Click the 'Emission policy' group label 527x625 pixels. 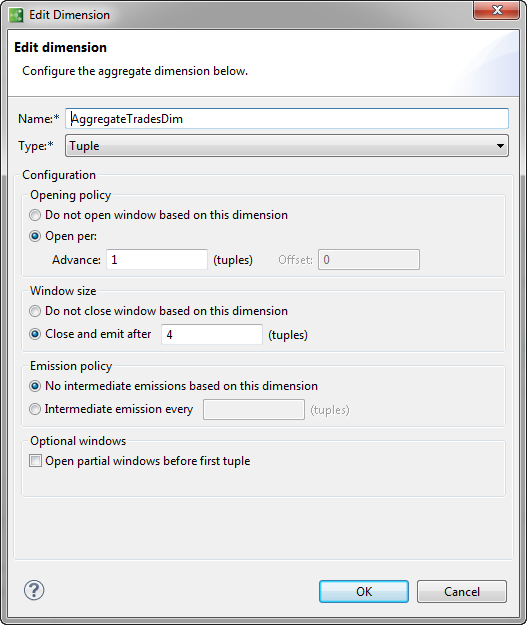[x=71, y=366]
